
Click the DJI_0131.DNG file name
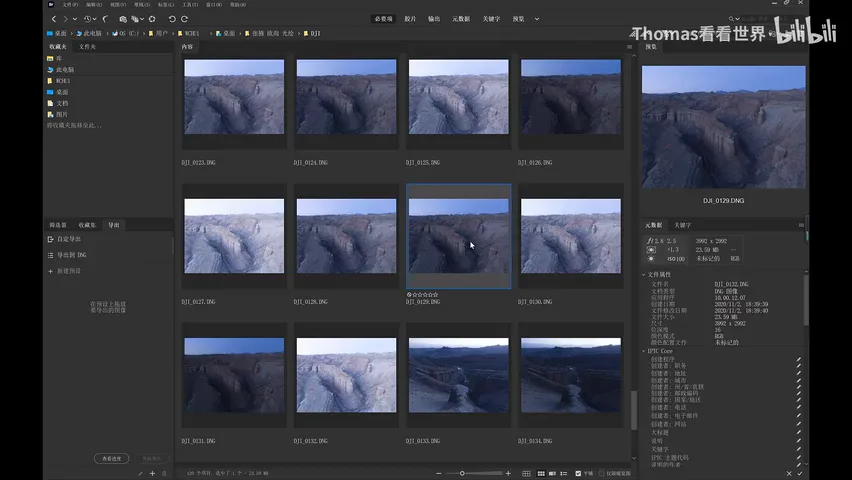[198, 441]
